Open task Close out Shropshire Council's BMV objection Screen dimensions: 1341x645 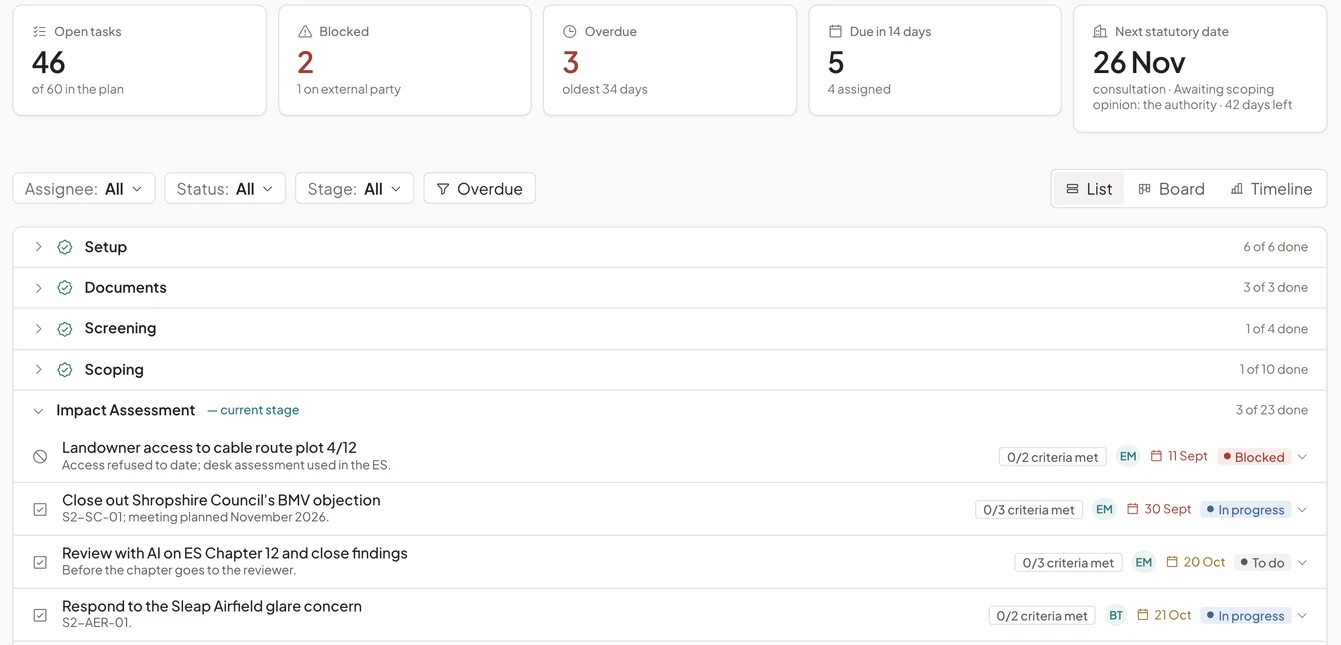tap(221, 500)
